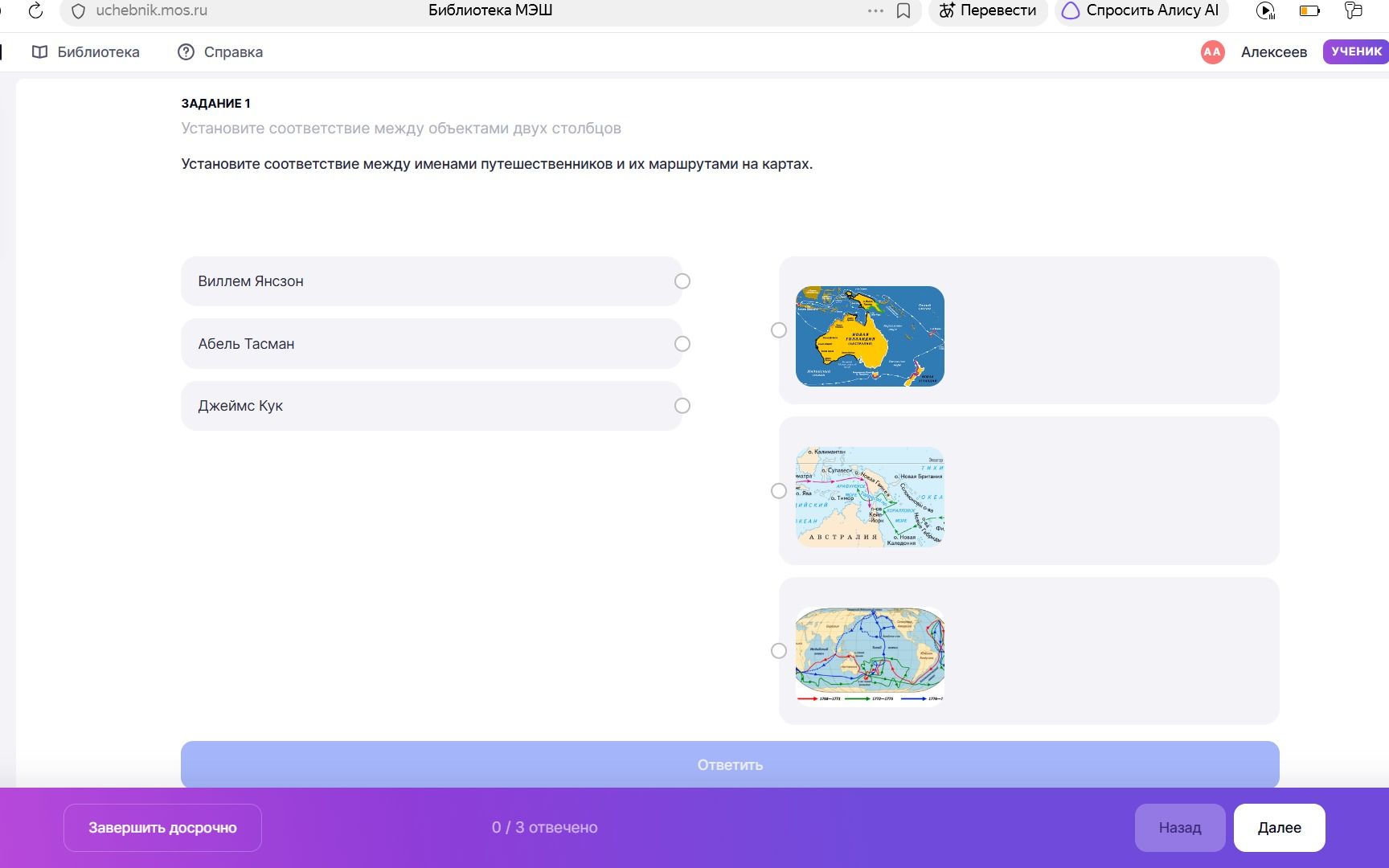Viewport: 1389px width, 868px height.
Task: Select connector for yellow Australia map
Action: tap(779, 330)
